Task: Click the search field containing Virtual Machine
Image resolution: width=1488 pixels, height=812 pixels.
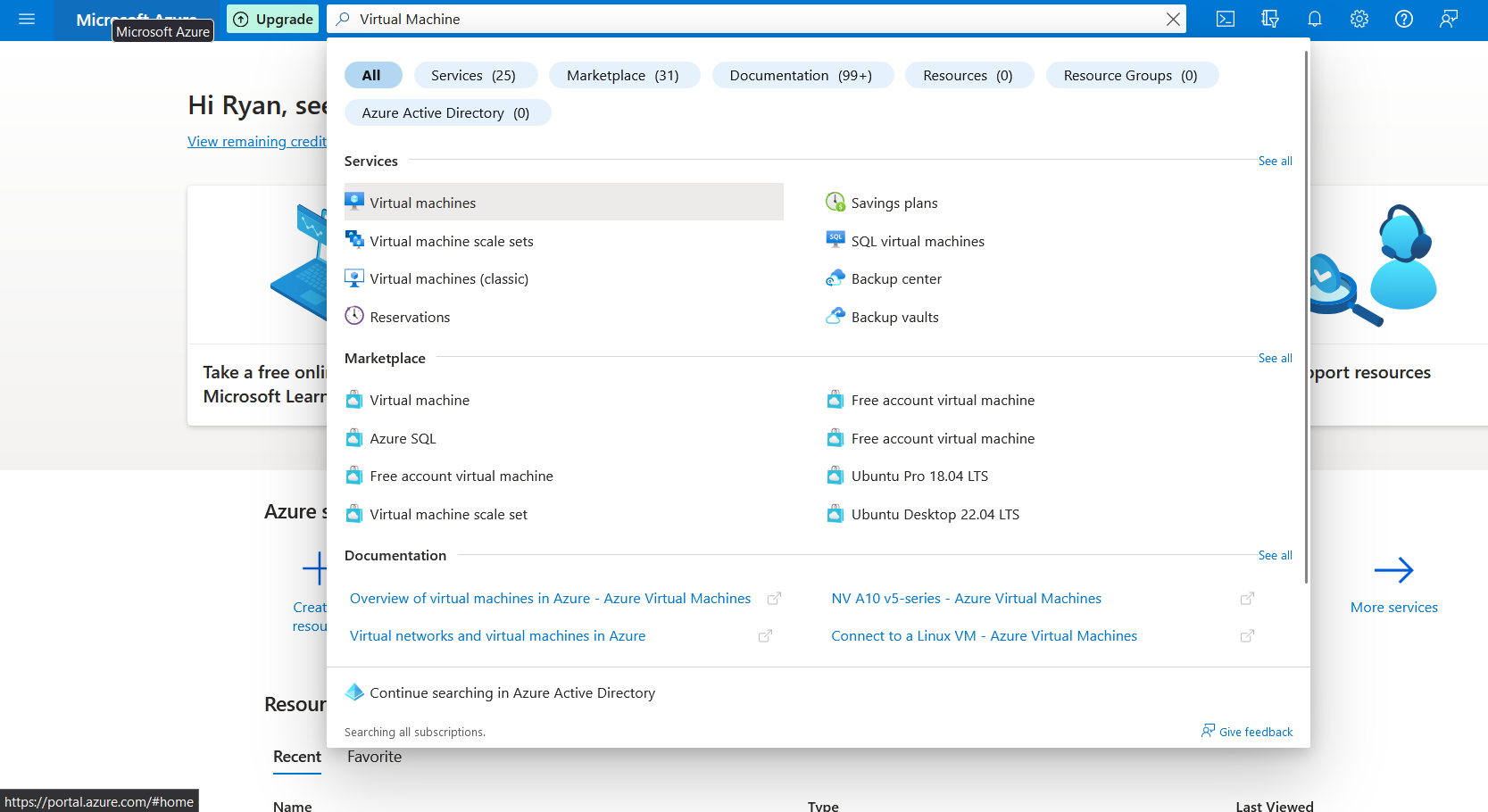Action: coord(757,19)
